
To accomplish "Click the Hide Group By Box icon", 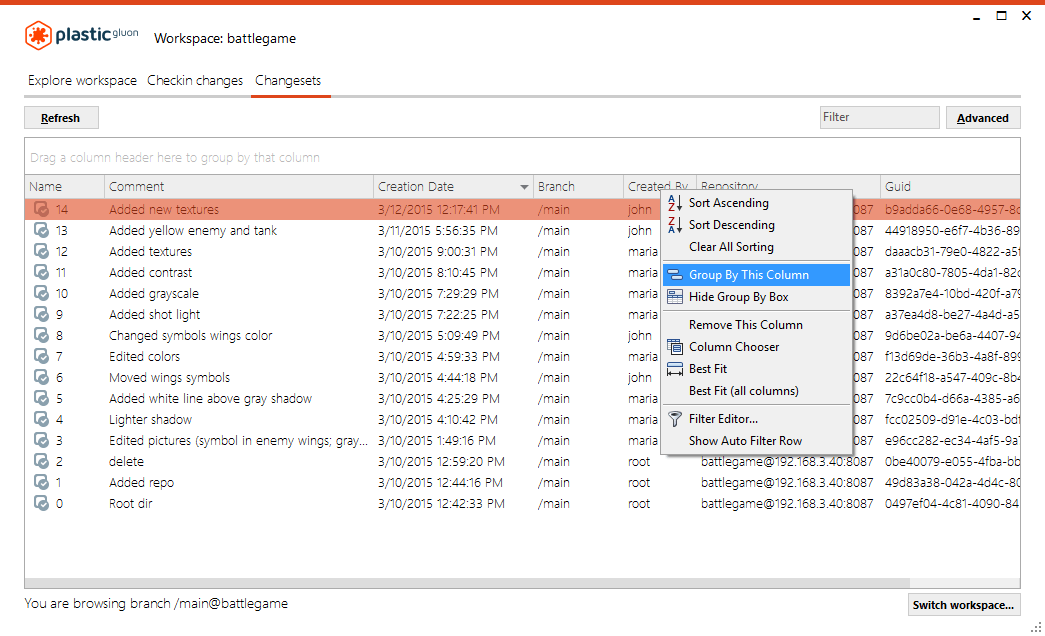I will coord(674,297).
